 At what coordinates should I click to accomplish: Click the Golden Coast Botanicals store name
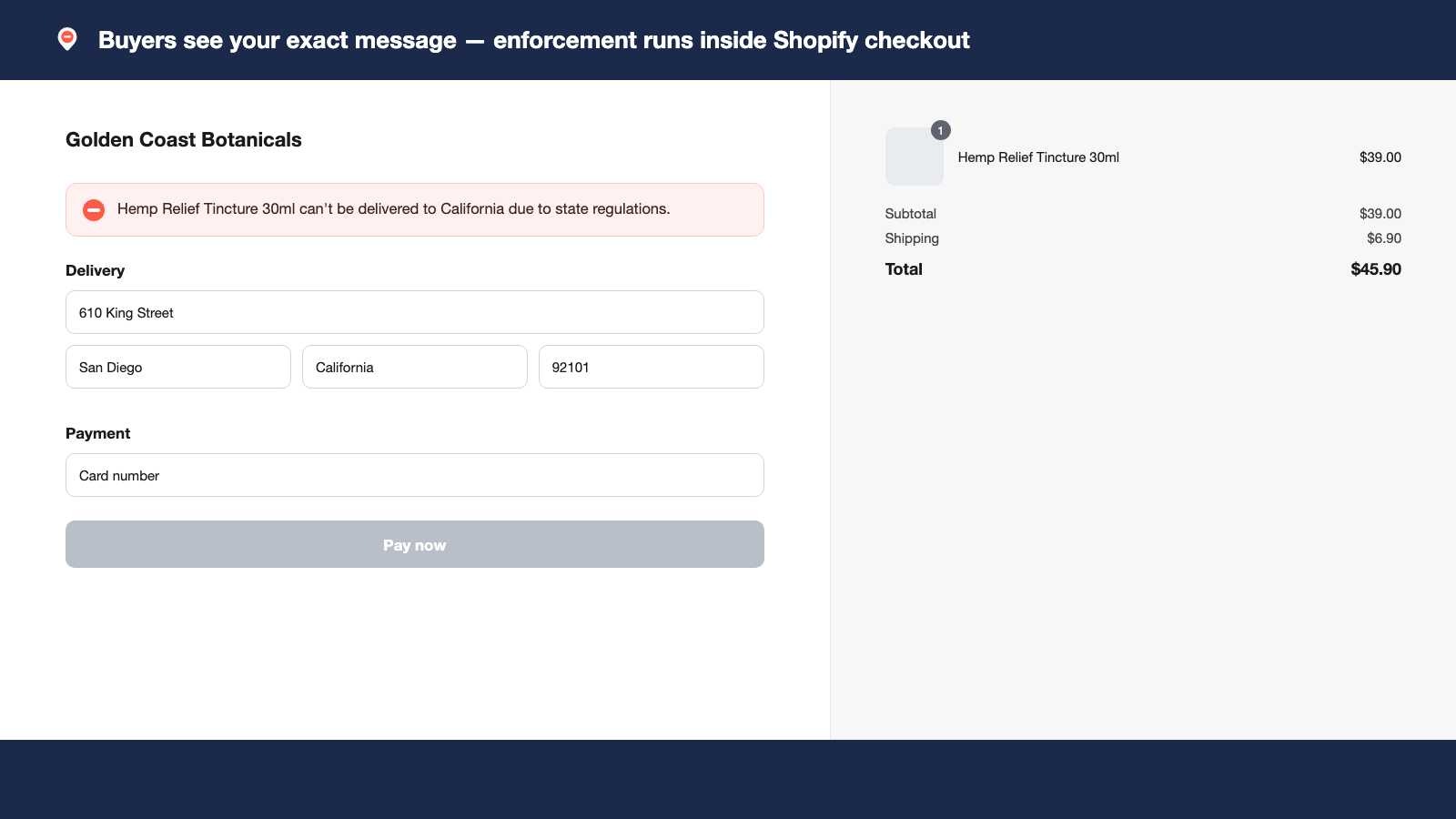(x=184, y=139)
